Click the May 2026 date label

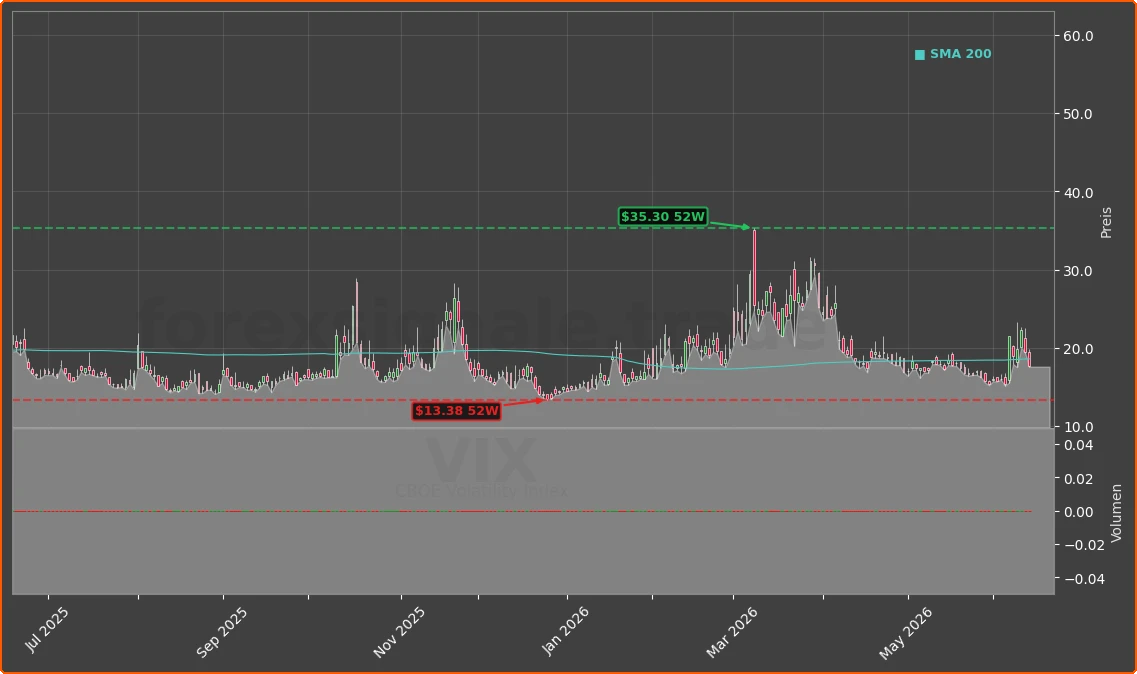(x=906, y=633)
